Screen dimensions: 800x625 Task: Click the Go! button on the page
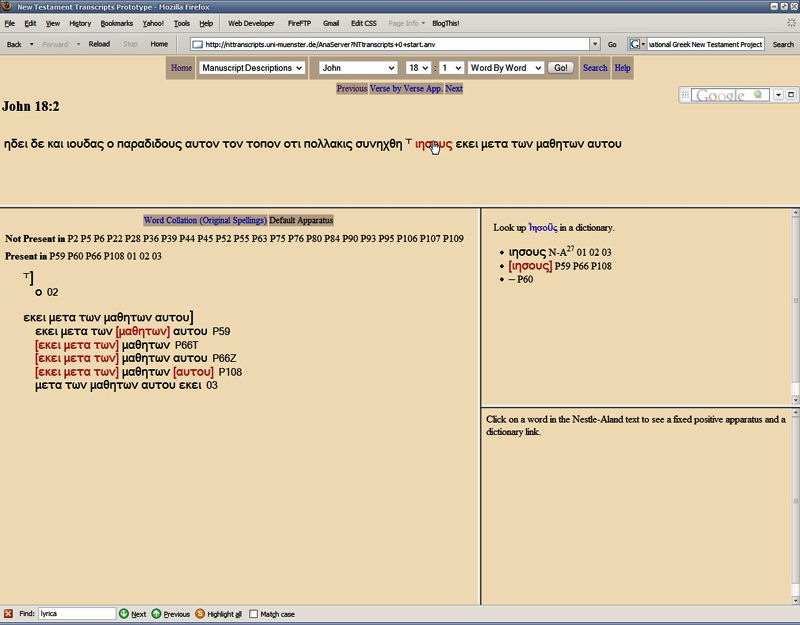[x=561, y=68]
